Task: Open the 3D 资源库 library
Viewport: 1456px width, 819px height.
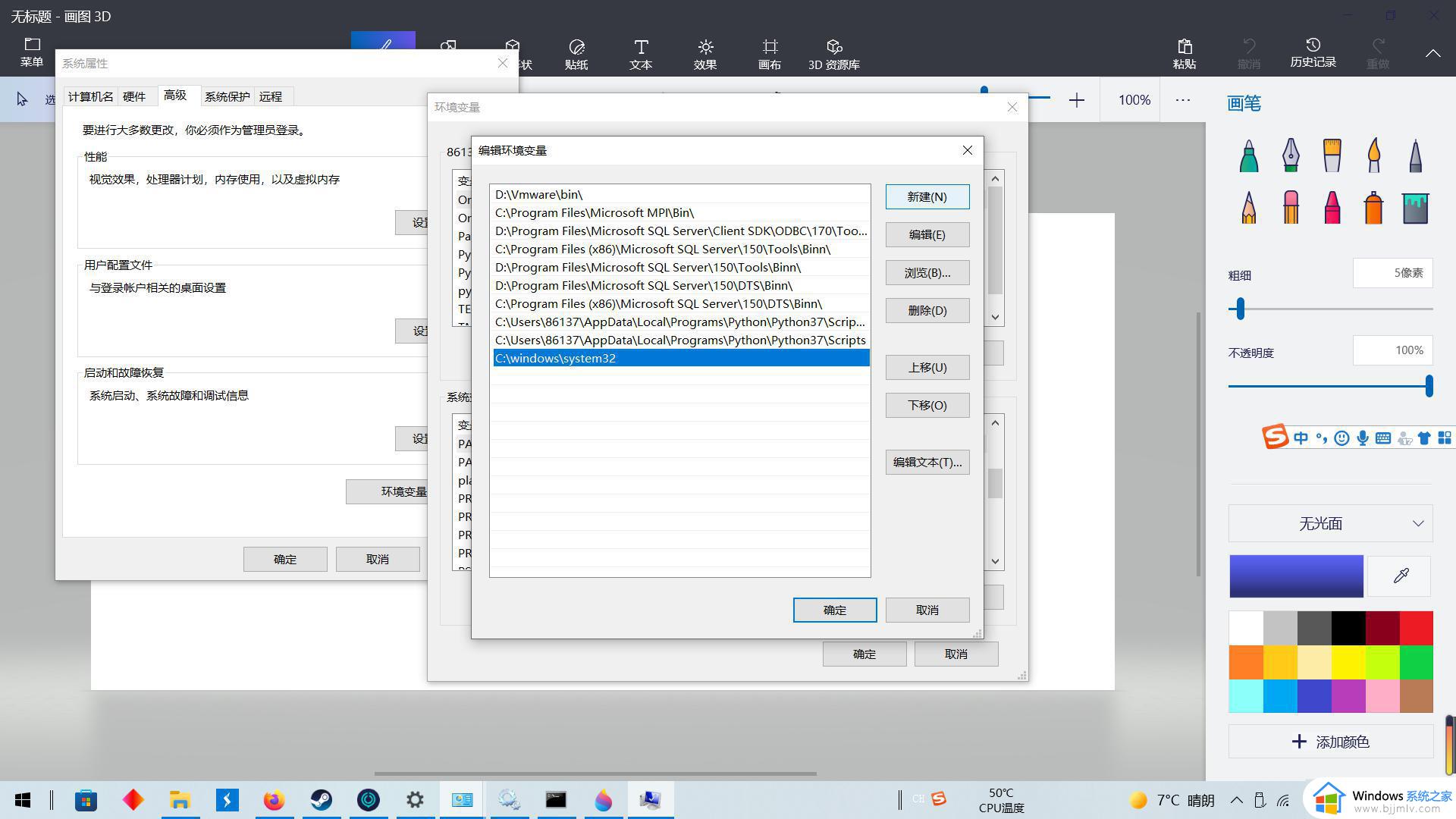Action: tap(834, 55)
